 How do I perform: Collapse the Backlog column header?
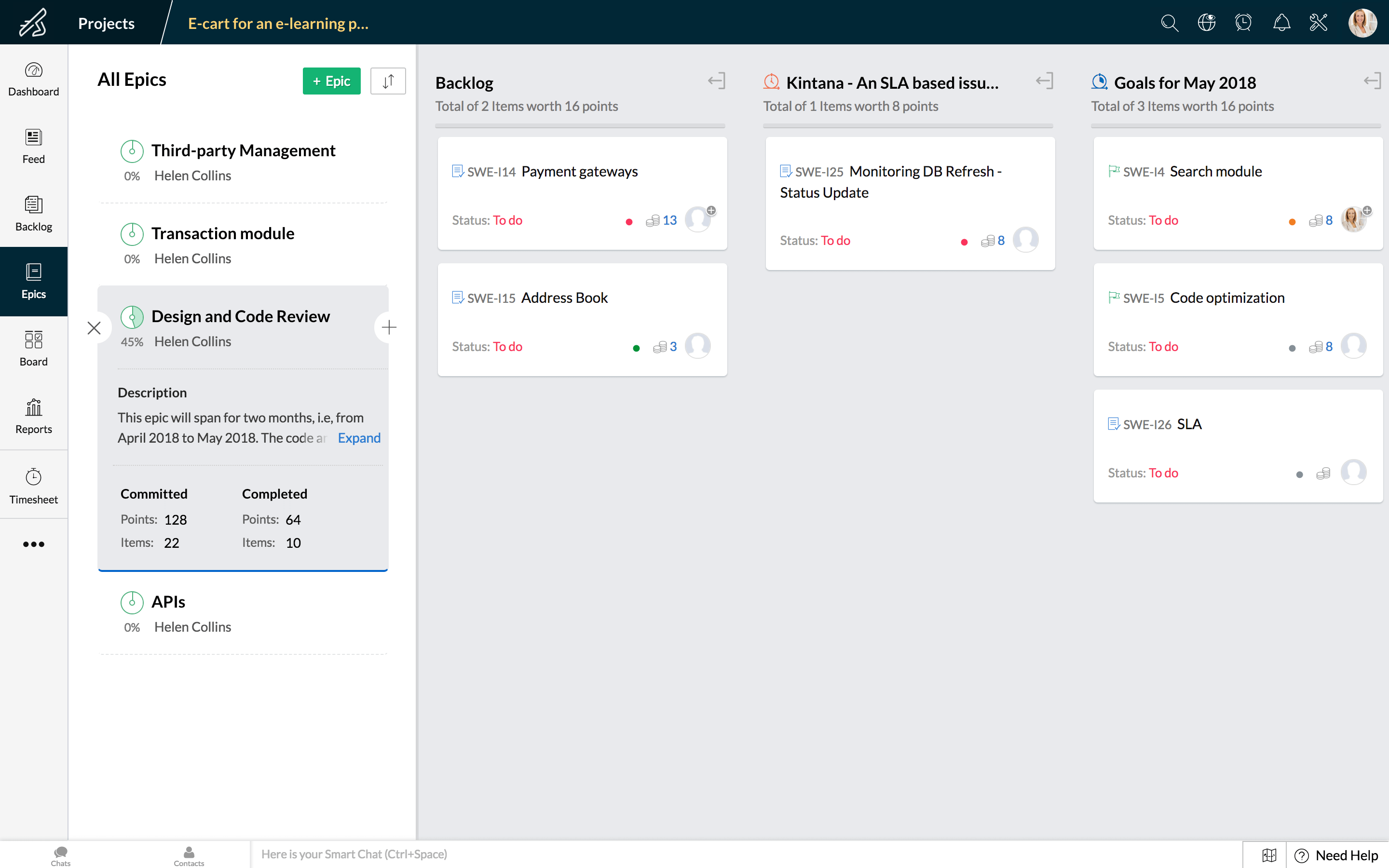pos(717,81)
